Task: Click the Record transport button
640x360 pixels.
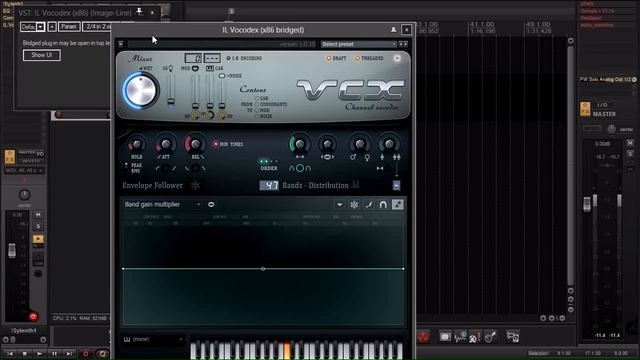Action: pyautogui.click(x=85, y=353)
